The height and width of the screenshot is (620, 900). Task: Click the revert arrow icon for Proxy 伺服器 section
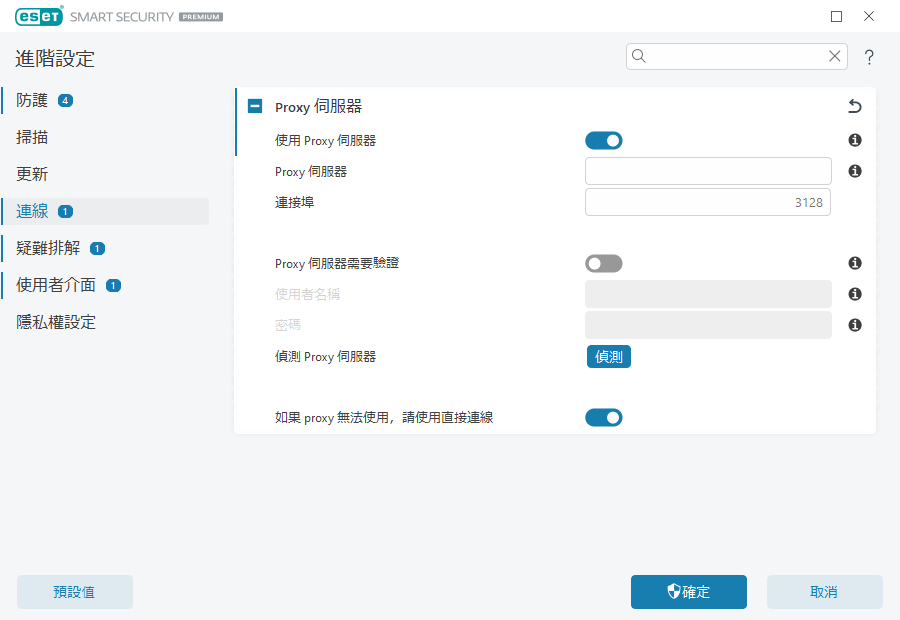tap(854, 107)
